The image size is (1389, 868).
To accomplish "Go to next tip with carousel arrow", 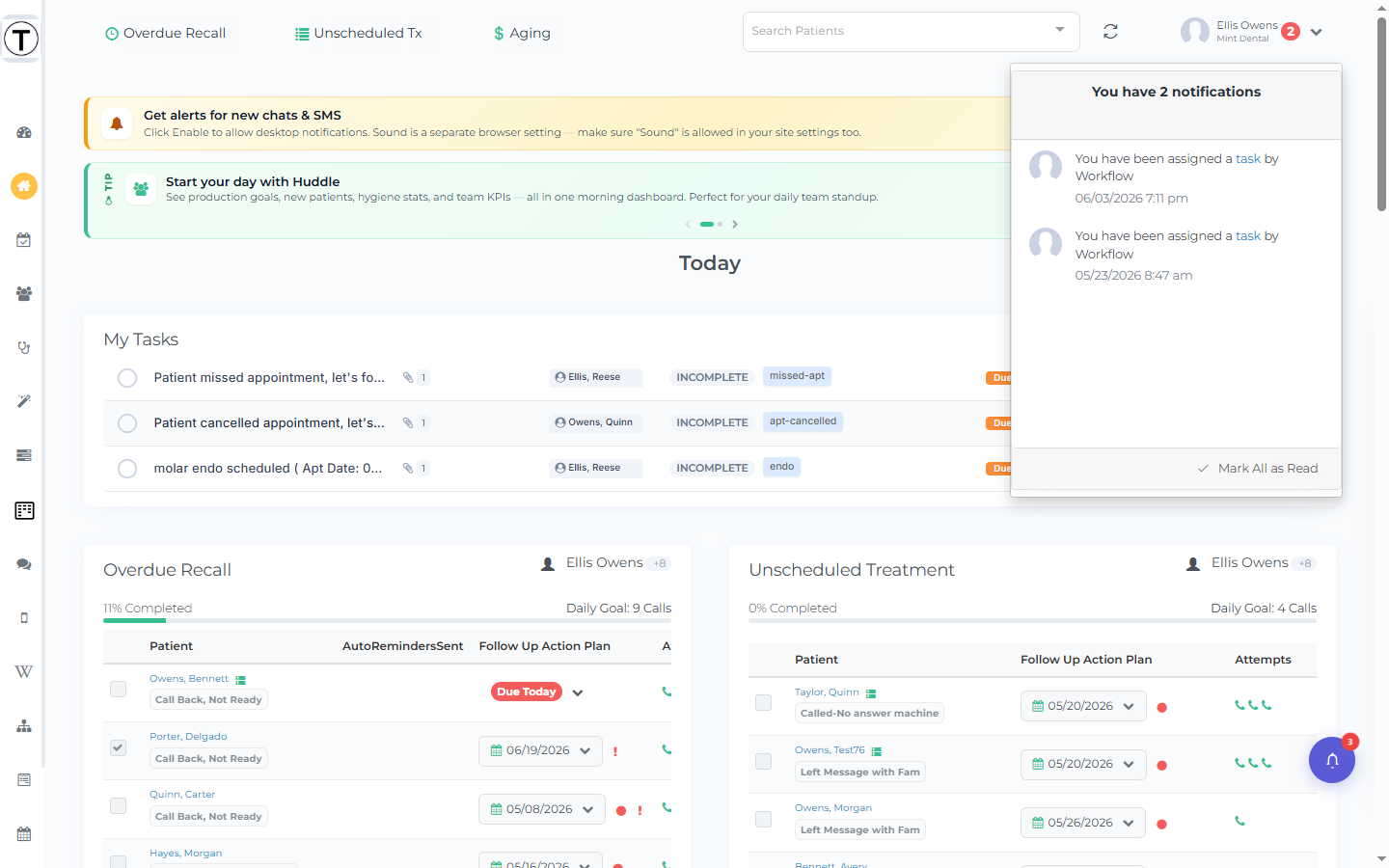I will [x=735, y=225].
